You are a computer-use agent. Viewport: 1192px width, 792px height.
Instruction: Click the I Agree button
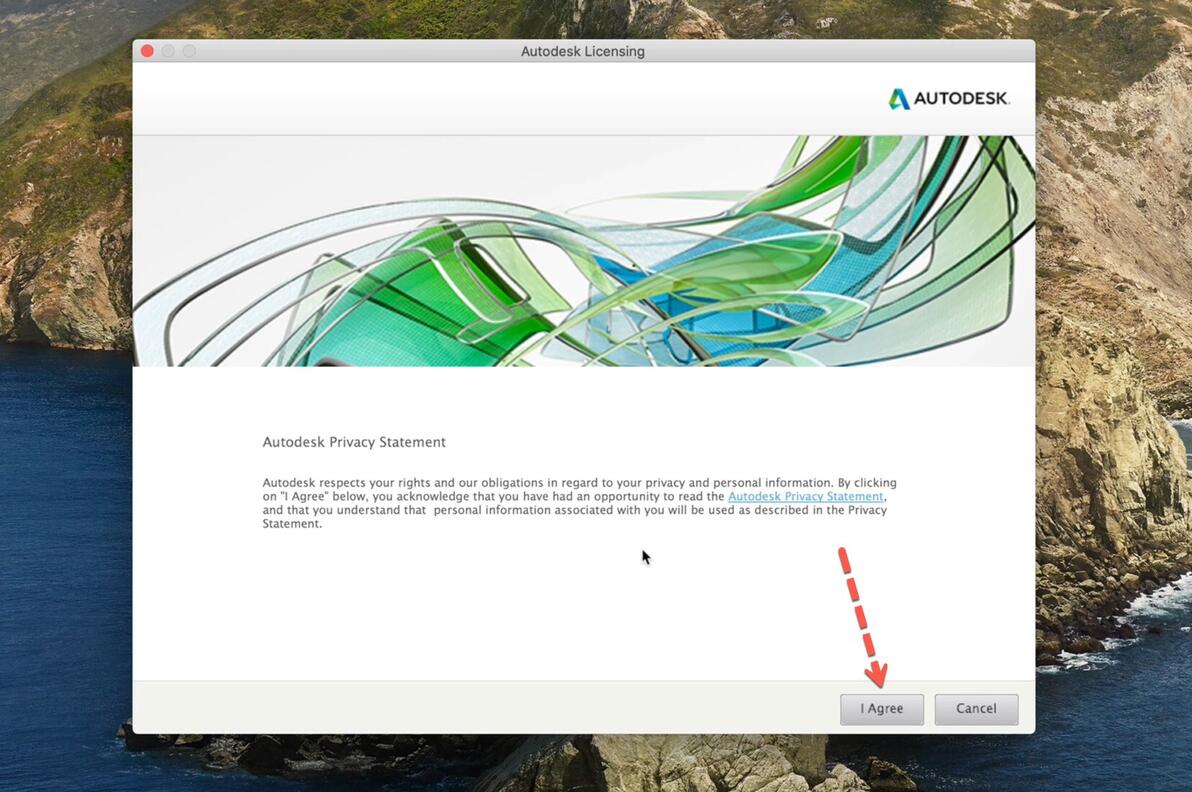881,708
